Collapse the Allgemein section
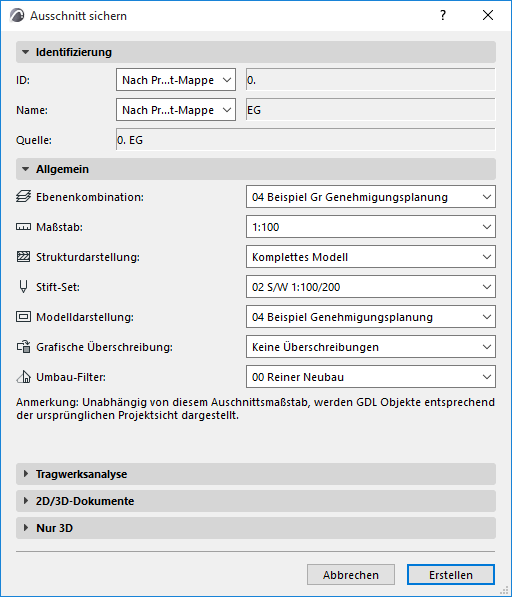512x597 pixels. pos(256,169)
